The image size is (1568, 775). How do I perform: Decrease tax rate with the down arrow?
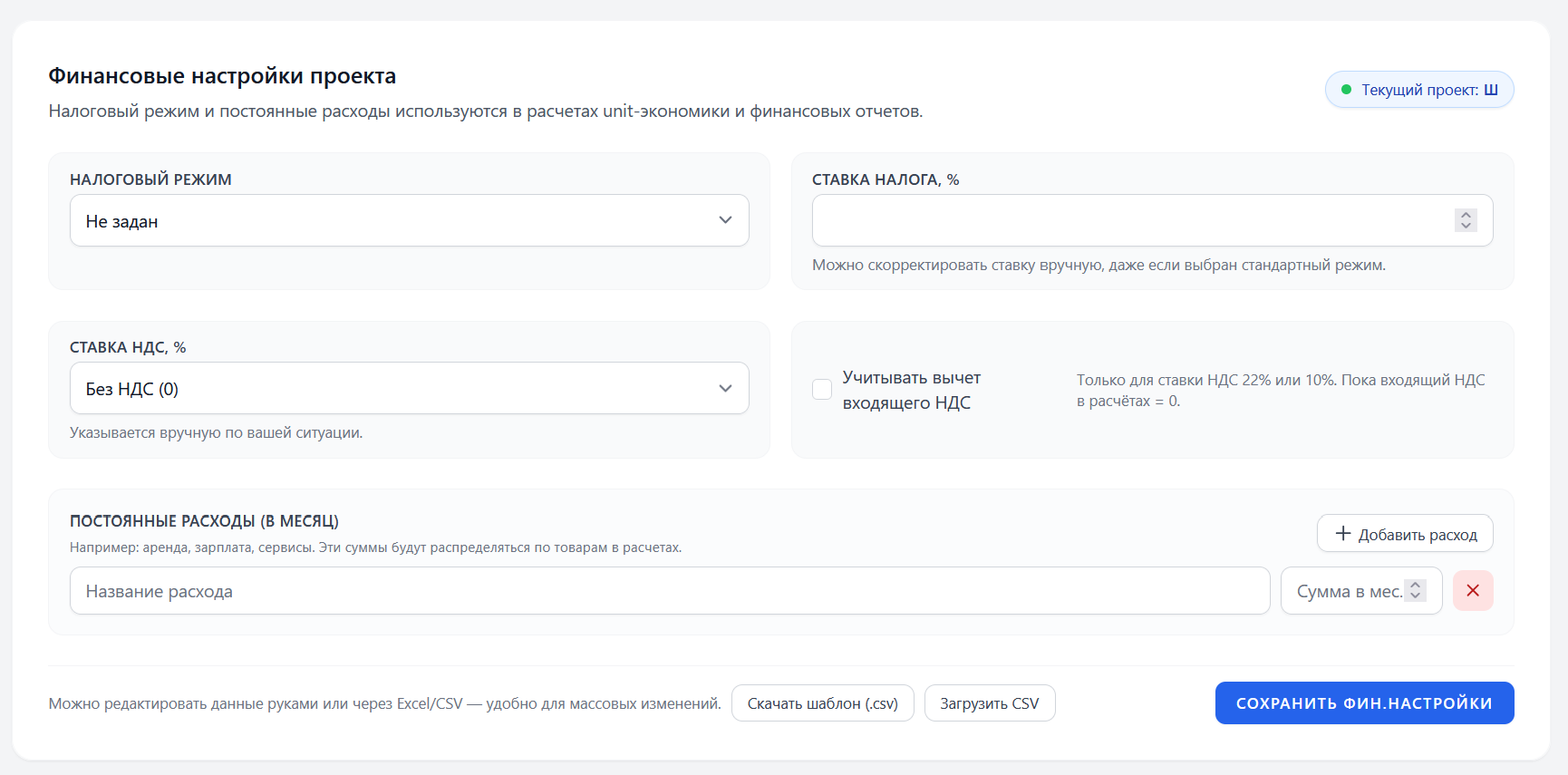1466,226
